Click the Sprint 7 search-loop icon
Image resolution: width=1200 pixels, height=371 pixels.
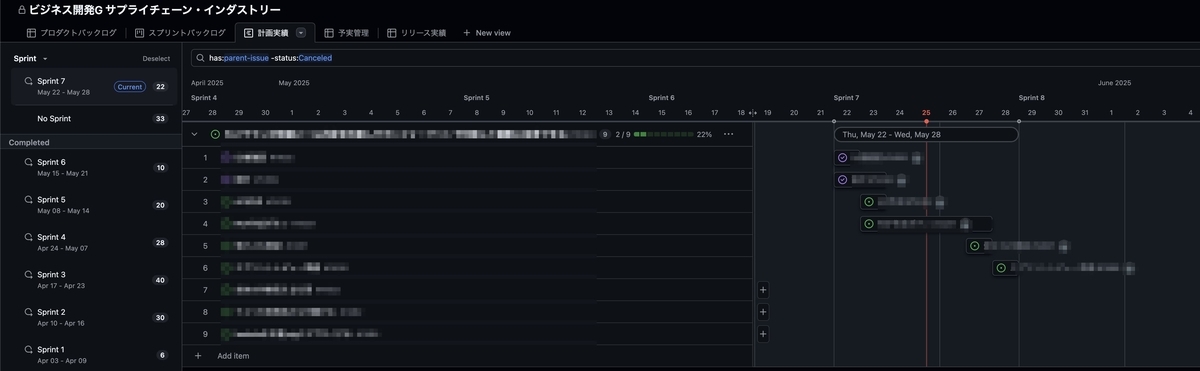(29, 81)
